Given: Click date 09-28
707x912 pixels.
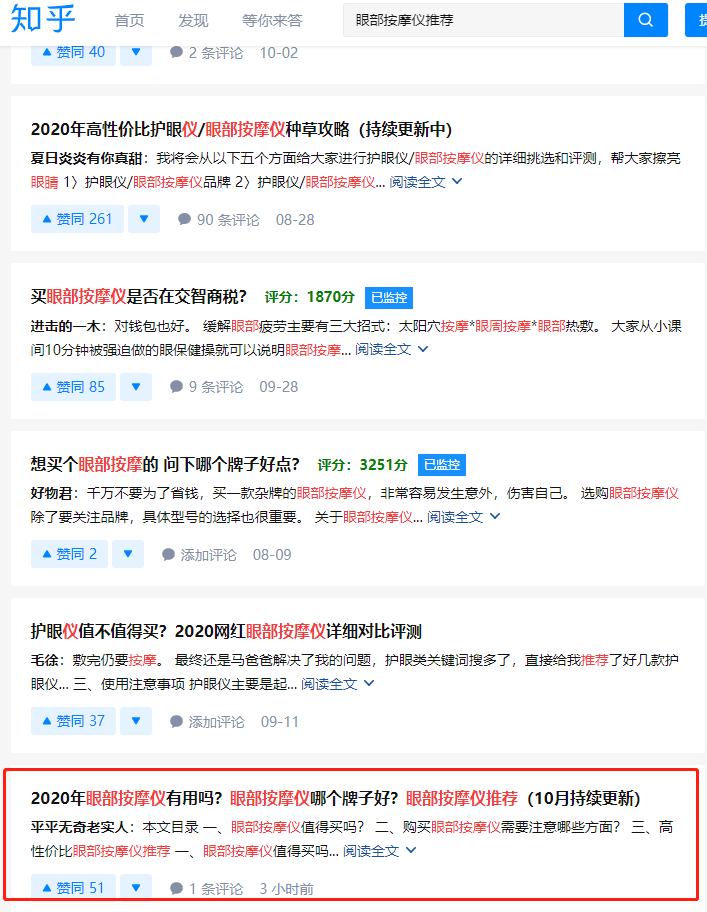Looking at the screenshot, I should (278, 387).
